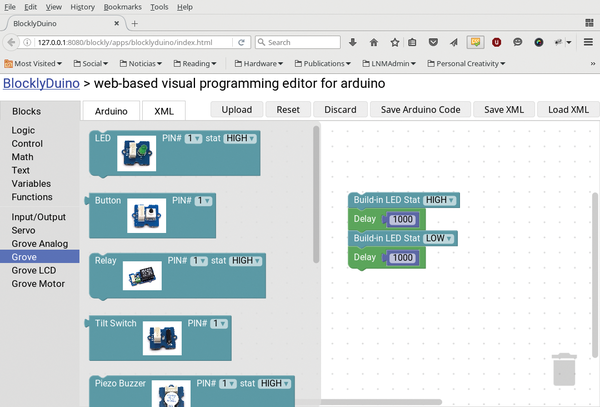Select the Variables block category
The height and width of the screenshot is (407, 600).
[x=31, y=184]
